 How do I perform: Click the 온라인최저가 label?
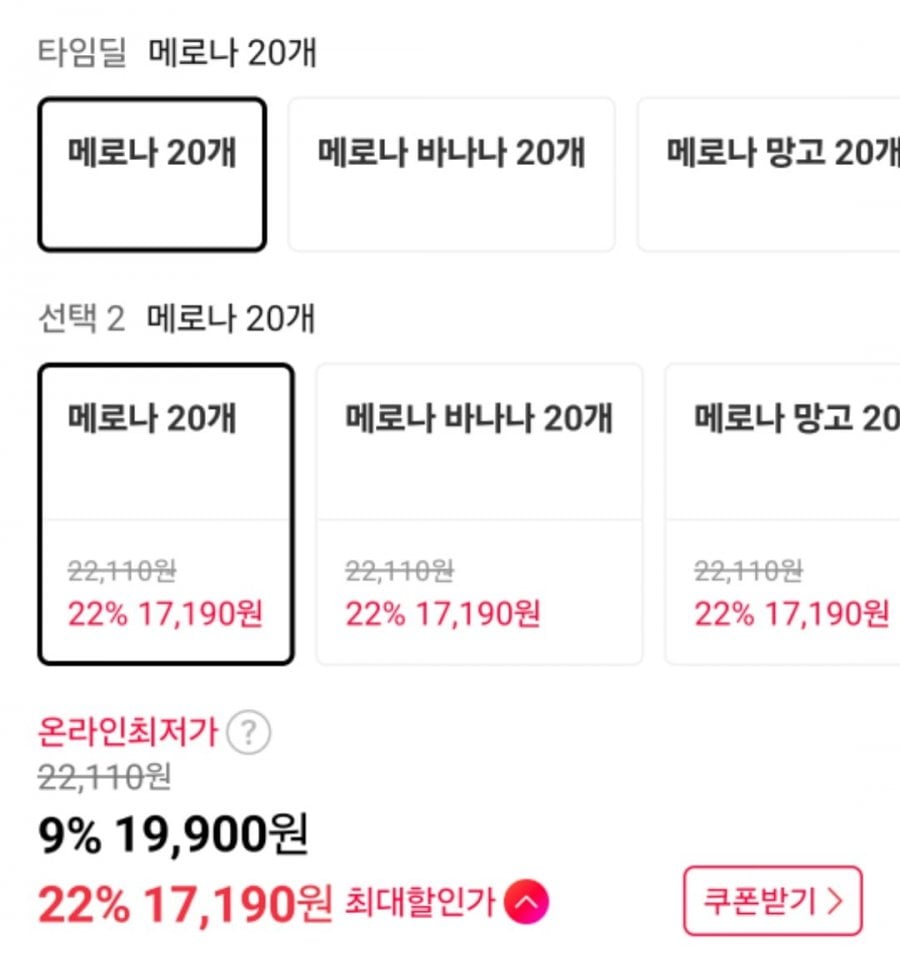[127, 733]
